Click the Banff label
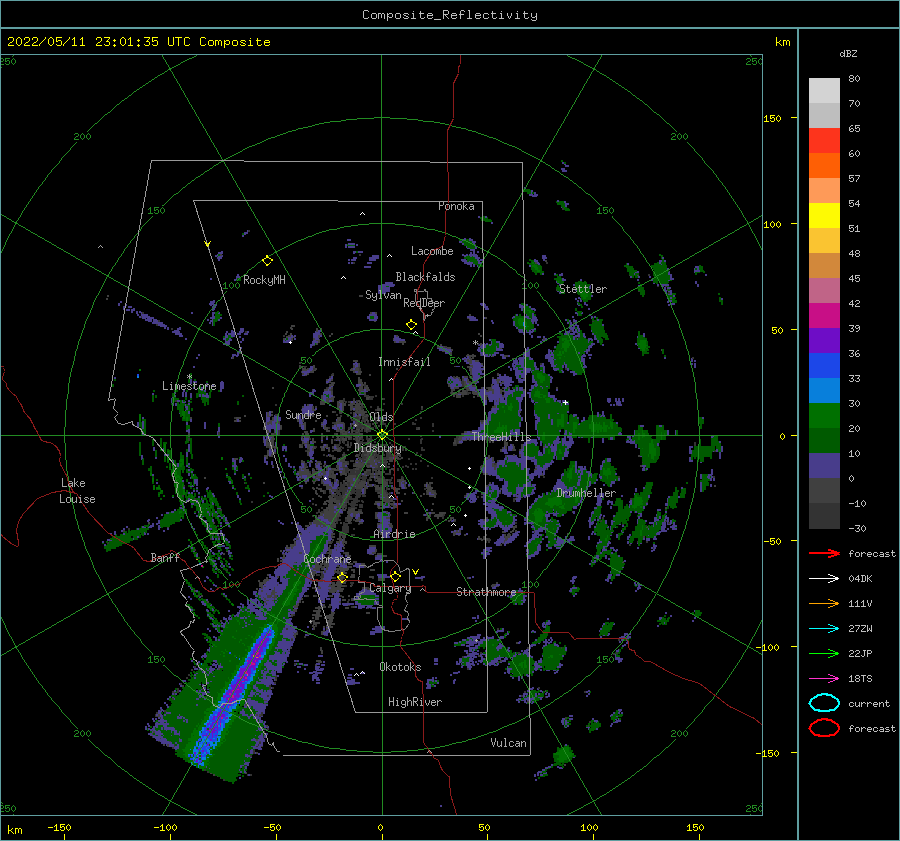900x841 pixels. click(x=165, y=558)
